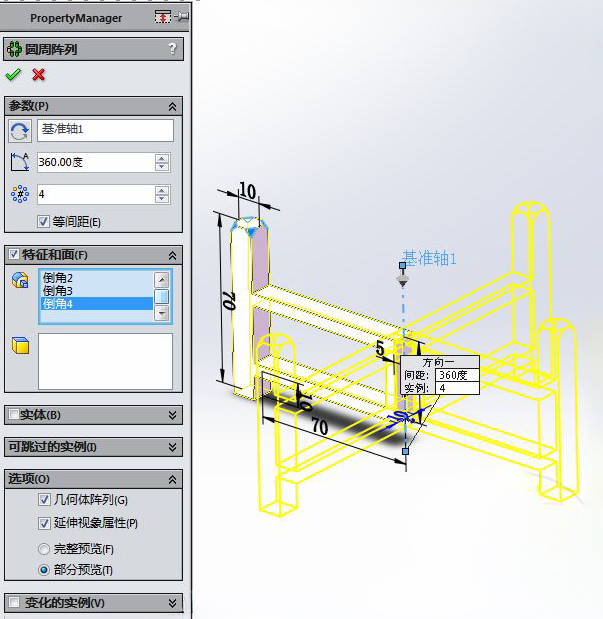
Task: Decrease the angle value with down arrow
Action: 162,167
